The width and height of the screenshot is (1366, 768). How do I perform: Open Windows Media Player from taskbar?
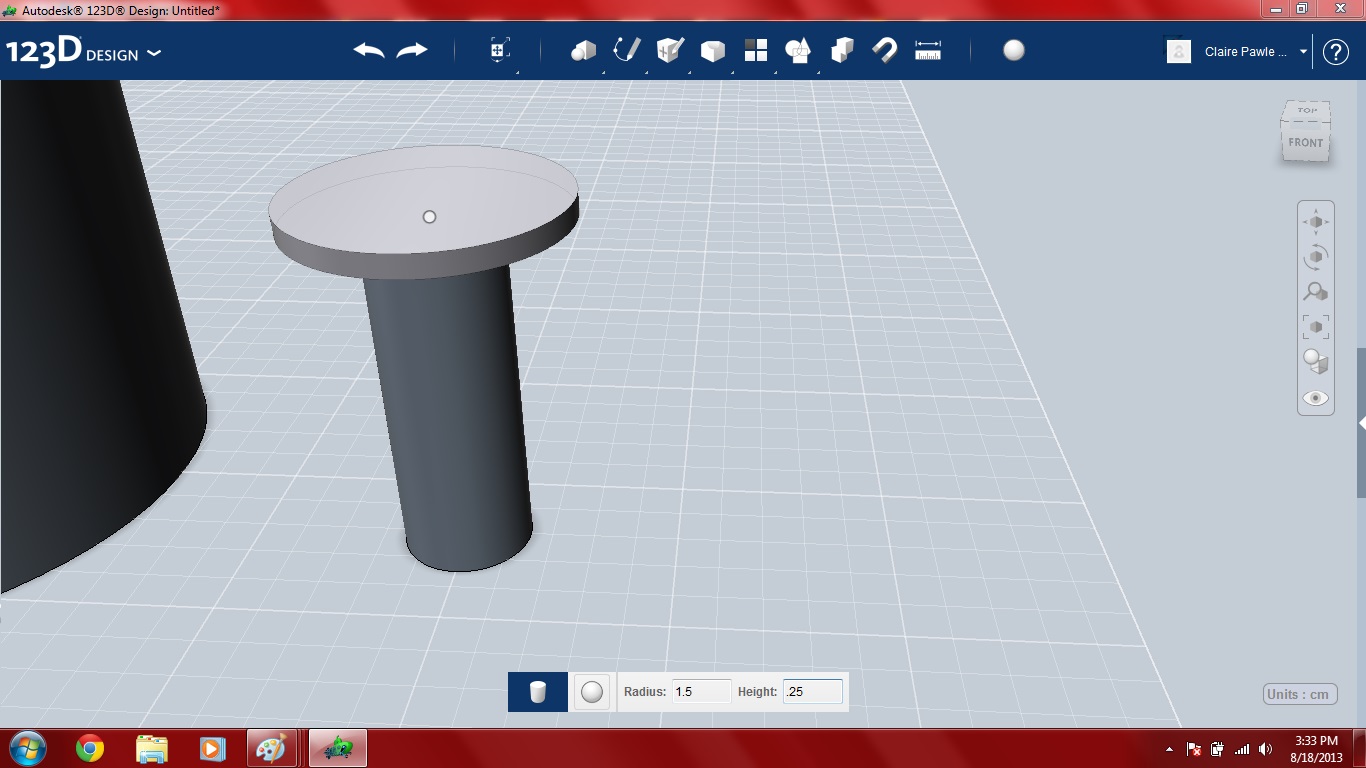pos(212,748)
